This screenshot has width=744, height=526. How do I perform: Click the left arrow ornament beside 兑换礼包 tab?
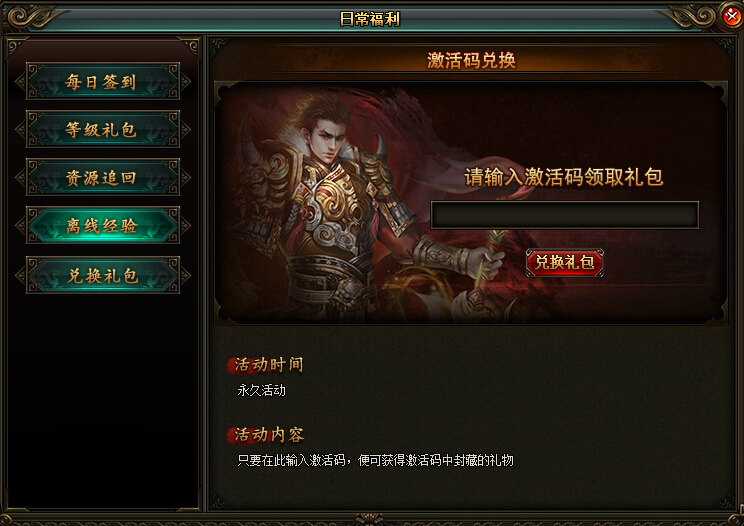click(20, 275)
